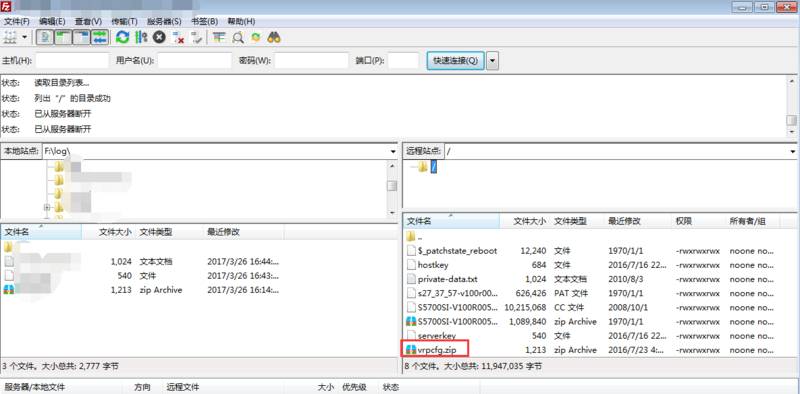
Task: Expand the 远程站点 path dropdown
Action: coord(792,152)
